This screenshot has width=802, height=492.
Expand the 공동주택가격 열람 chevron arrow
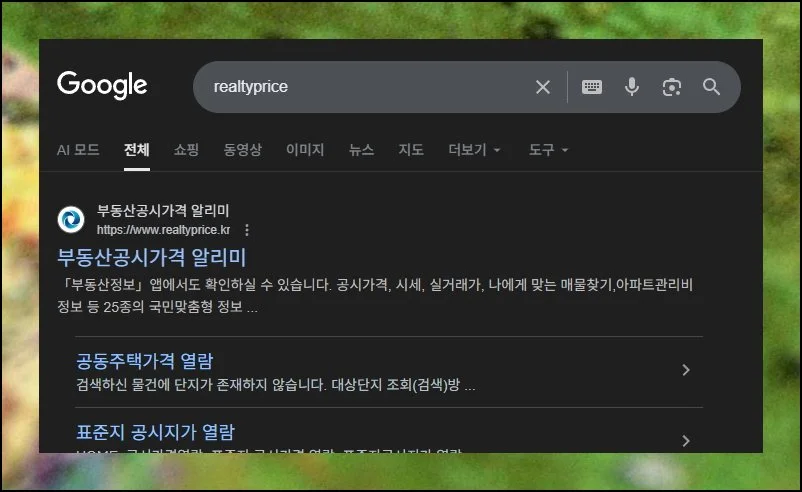pyautogui.click(x=685, y=370)
